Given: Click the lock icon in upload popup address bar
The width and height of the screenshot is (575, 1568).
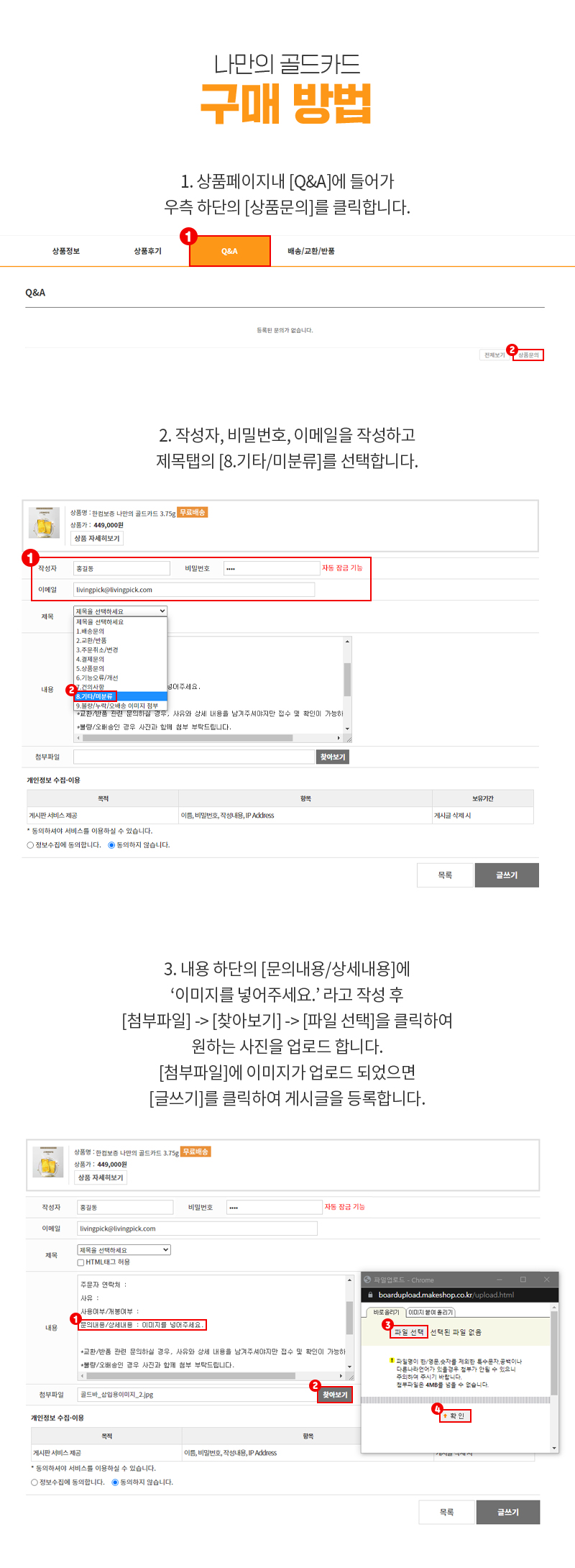Looking at the screenshot, I should pyautogui.click(x=371, y=1295).
